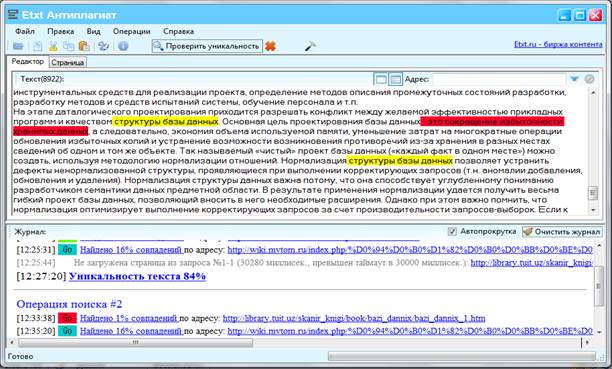Image resolution: width=612 pixels, height=369 pixels.
Task: Open wiki.mvtom.ru link at 12:35:20
Action: point(410,331)
